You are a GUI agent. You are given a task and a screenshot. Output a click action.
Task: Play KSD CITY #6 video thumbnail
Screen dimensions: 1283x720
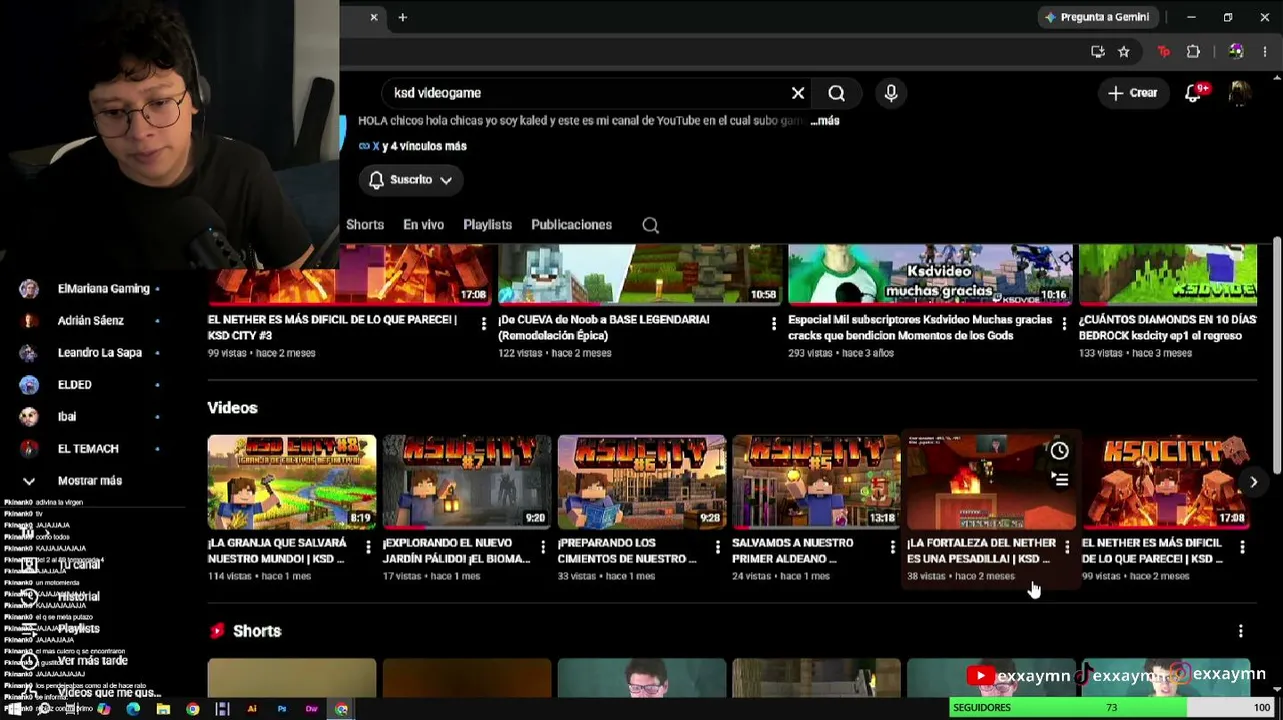click(641, 481)
